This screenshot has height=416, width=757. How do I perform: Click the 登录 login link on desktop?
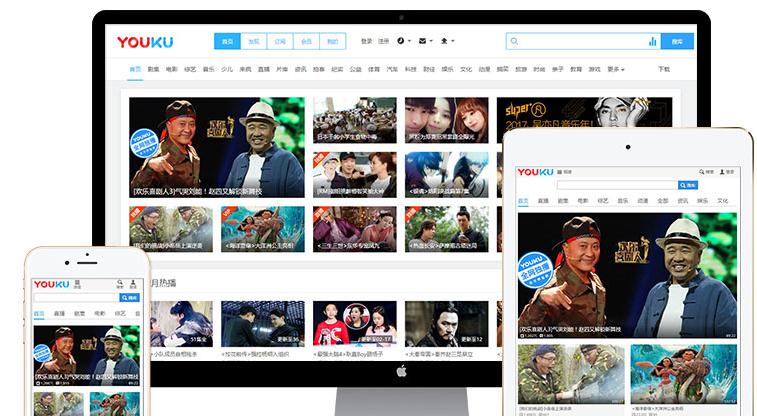[366, 41]
